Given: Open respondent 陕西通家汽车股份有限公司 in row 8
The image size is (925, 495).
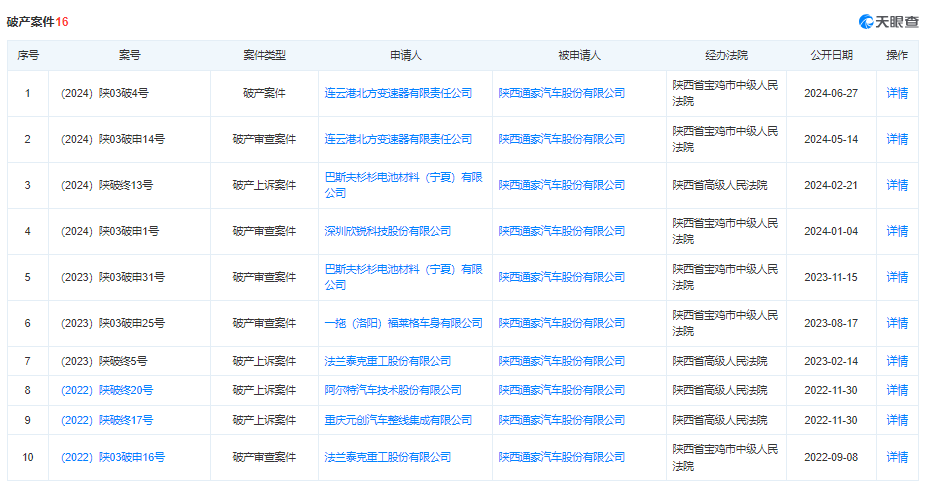Looking at the screenshot, I should tap(562, 391).
